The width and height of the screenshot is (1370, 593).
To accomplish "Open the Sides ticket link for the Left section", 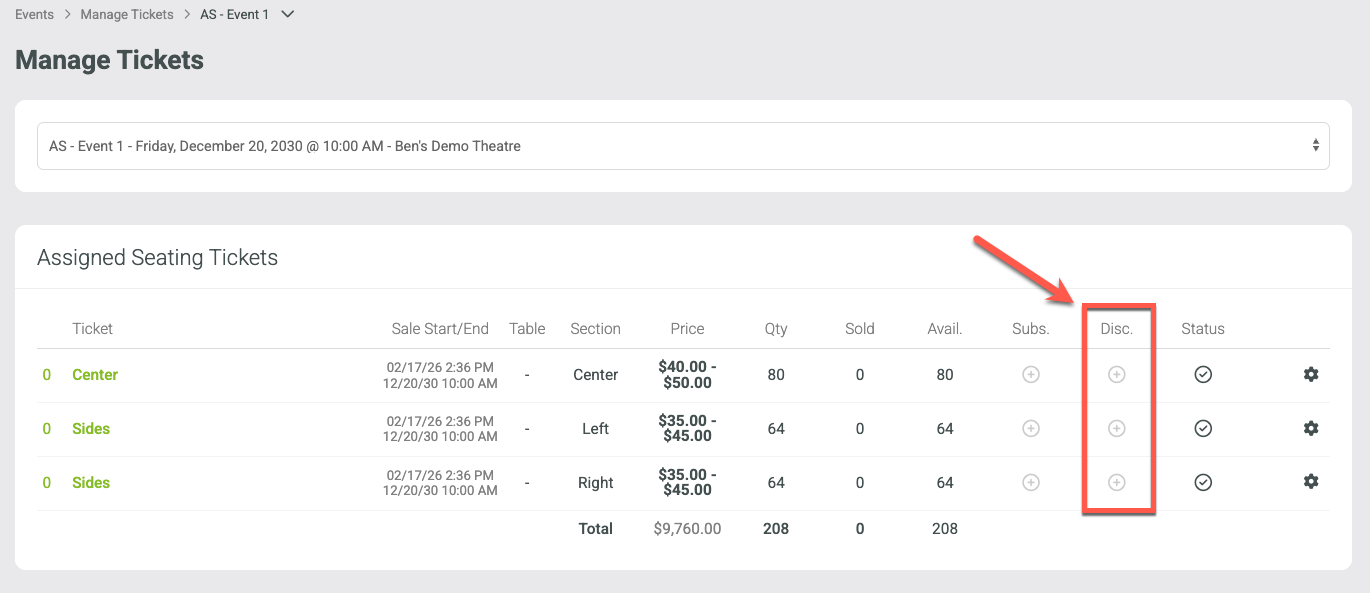I will (91, 428).
